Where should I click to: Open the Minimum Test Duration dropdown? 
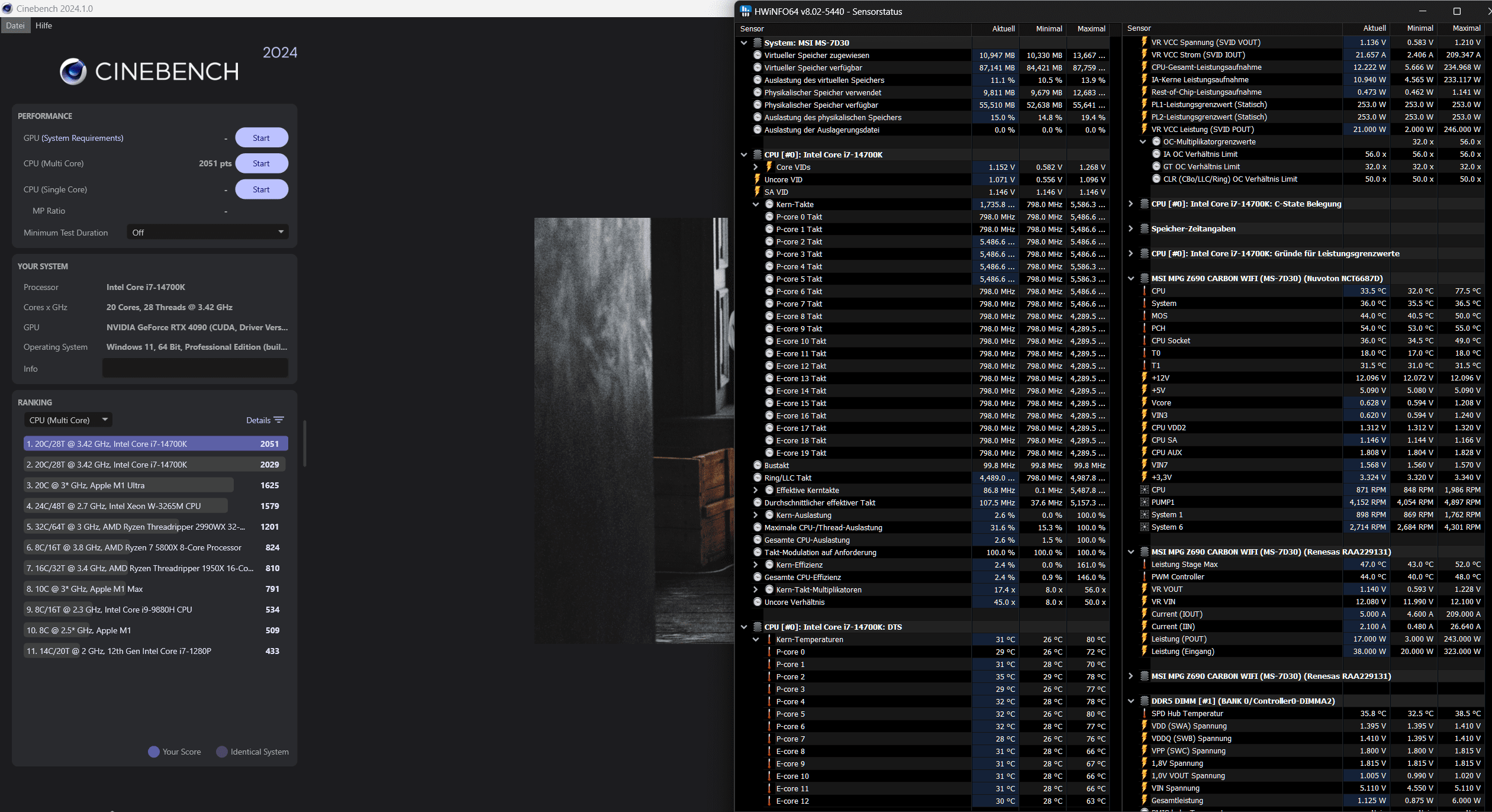tap(207, 232)
